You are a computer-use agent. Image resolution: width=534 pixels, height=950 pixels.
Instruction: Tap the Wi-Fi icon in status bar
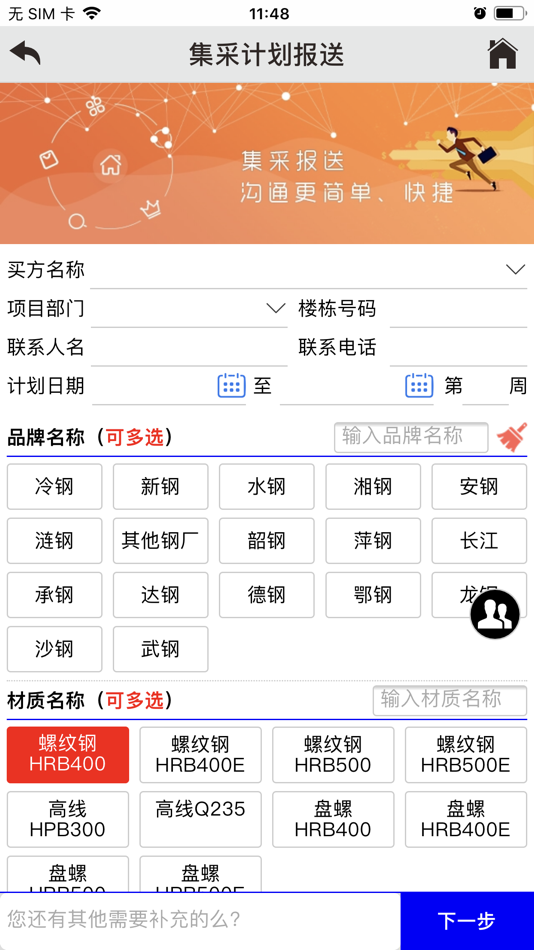point(92,13)
